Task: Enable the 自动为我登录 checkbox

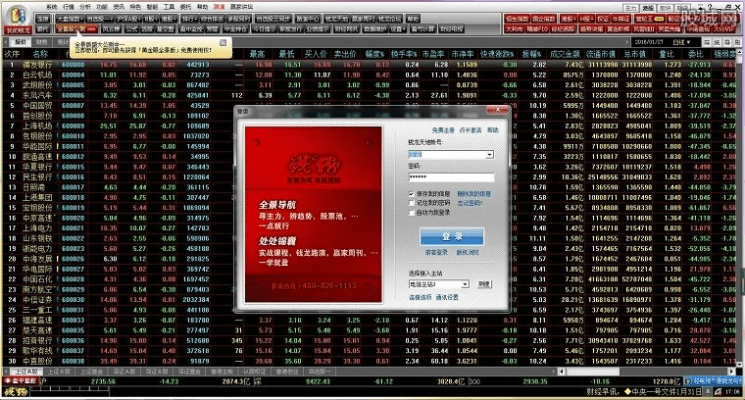Action: tap(411, 212)
